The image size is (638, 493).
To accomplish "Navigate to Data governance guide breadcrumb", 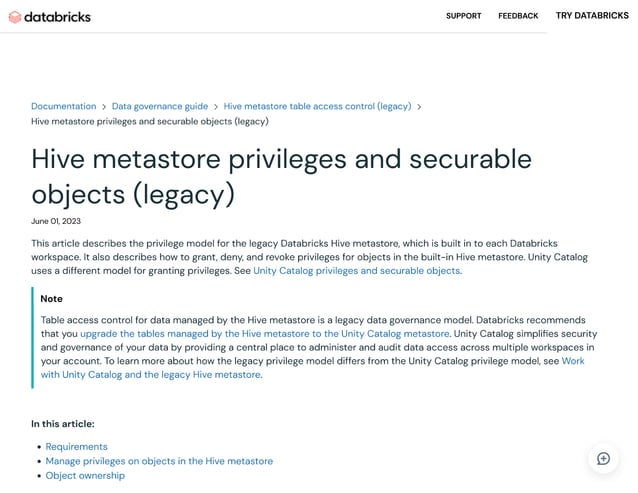I will [x=159, y=106].
